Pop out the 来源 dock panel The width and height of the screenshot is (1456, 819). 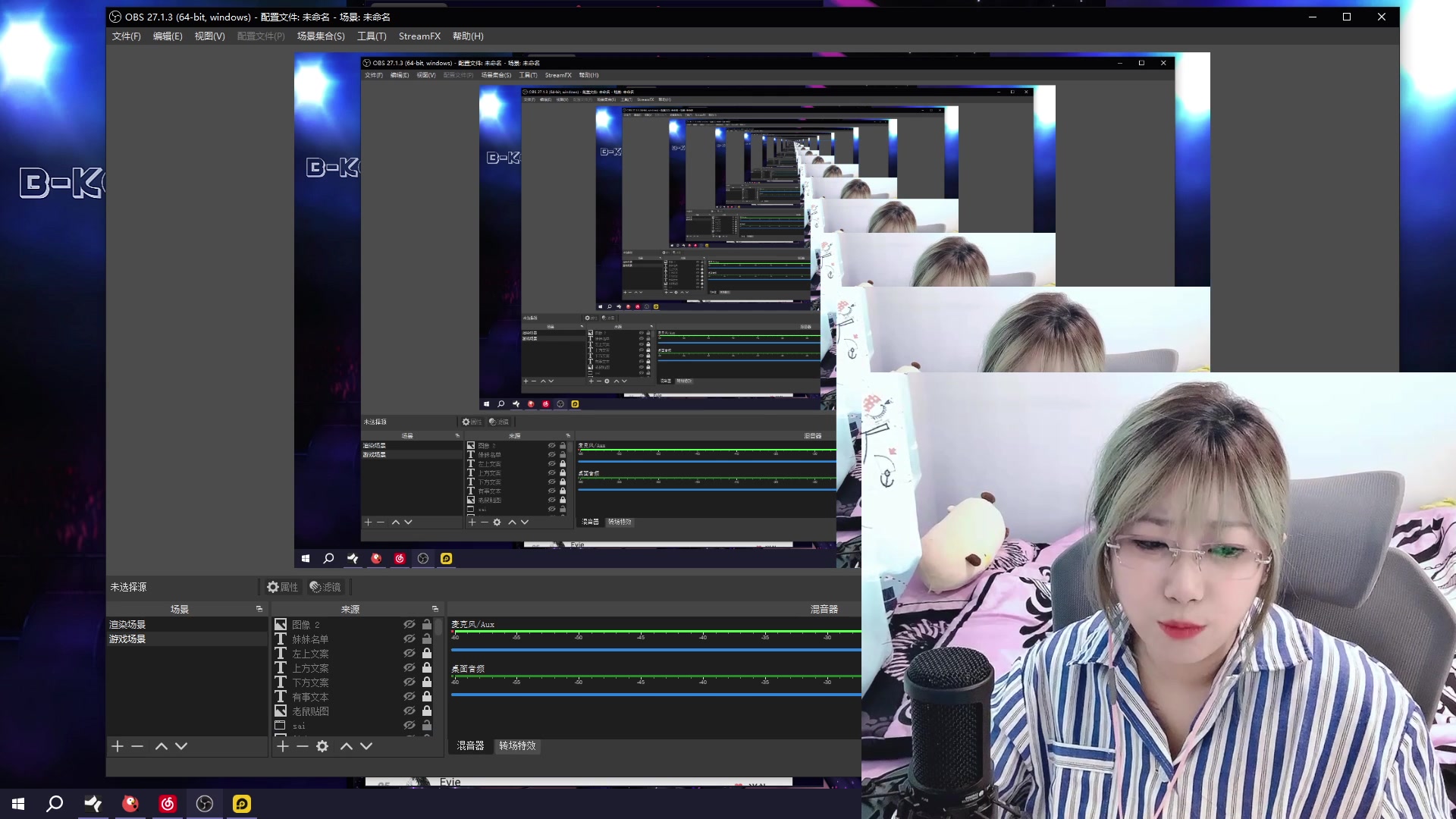(435, 609)
